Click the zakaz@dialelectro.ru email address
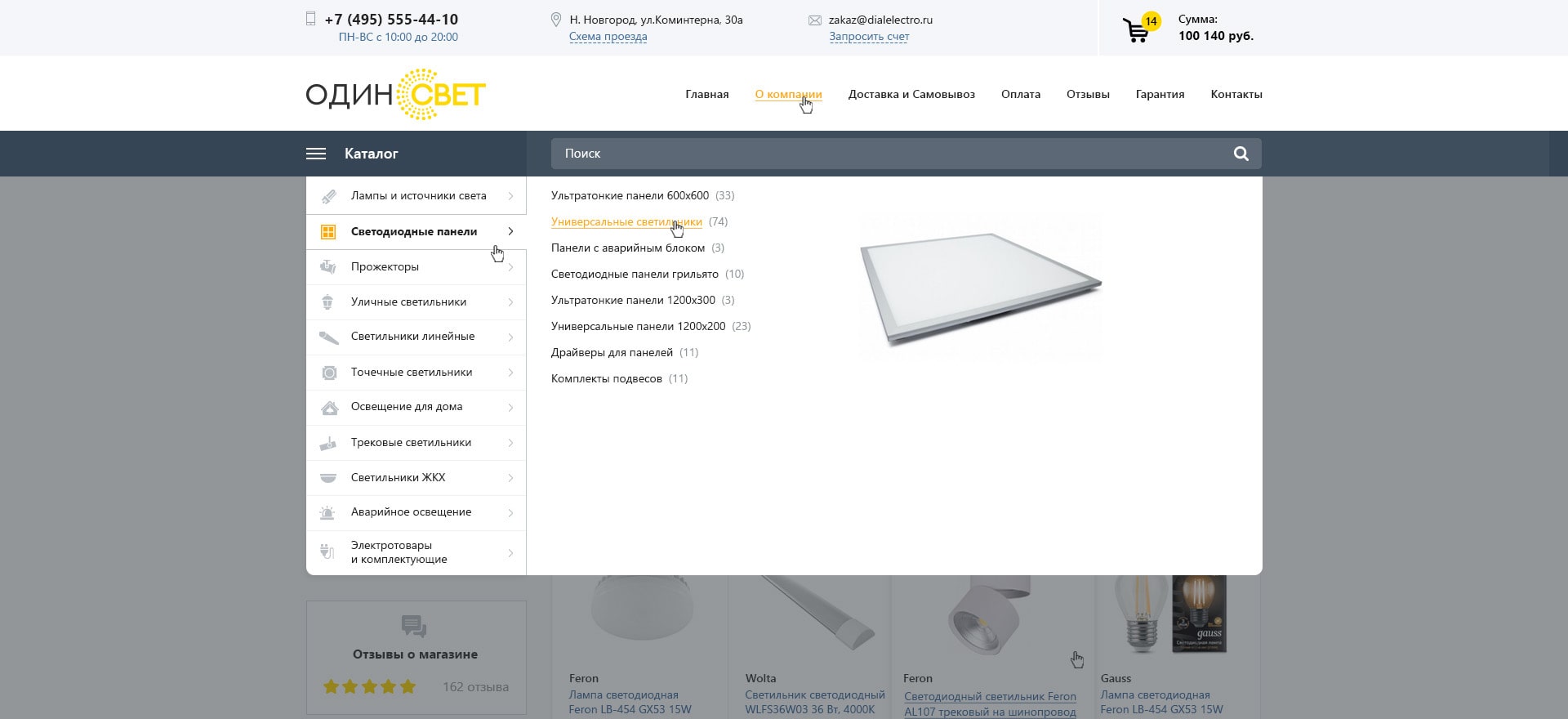Image resolution: width=1568 pixels, height=719 pixels. [x=880, y=20]
